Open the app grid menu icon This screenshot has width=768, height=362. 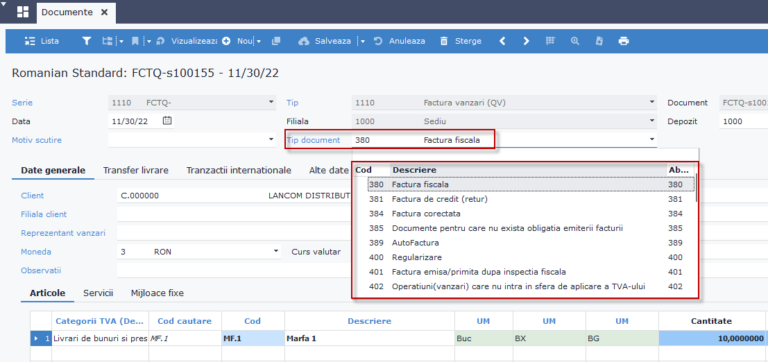click(x=23, y=12)
